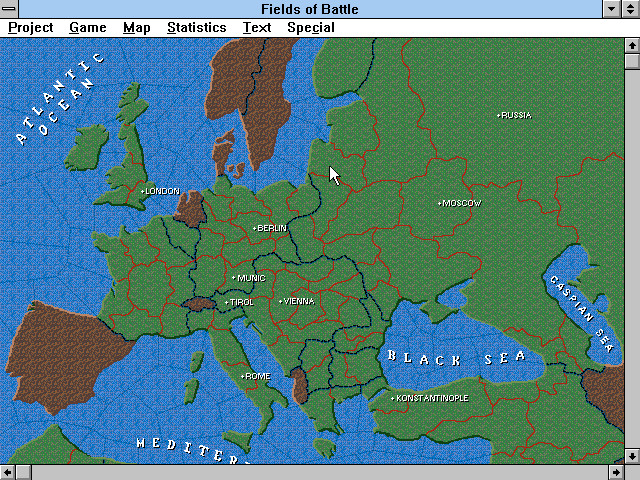Click the island of Ireland
This screenshot has height=480, width=640.
[x=87, y=148]
